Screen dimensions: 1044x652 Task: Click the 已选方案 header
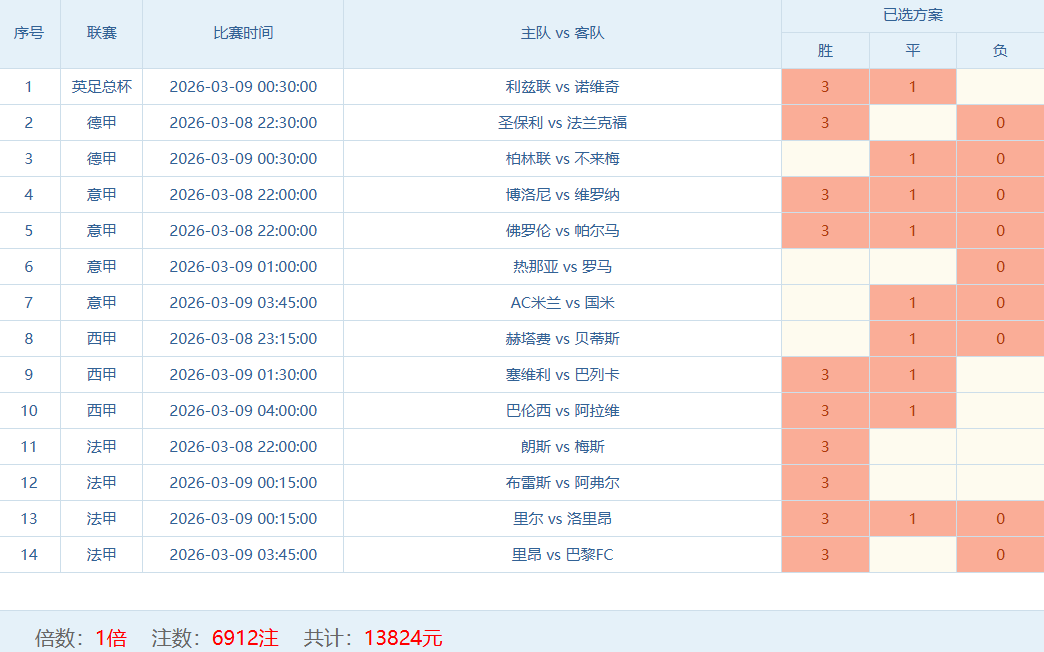point(912,15)
